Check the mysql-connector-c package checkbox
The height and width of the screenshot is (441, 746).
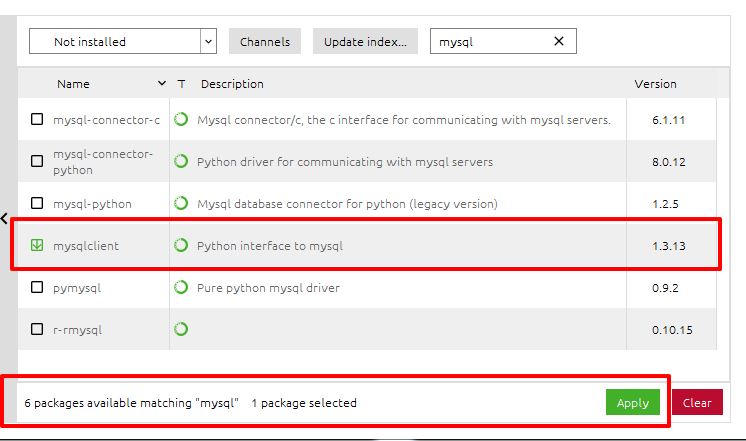tap(37, 119)
